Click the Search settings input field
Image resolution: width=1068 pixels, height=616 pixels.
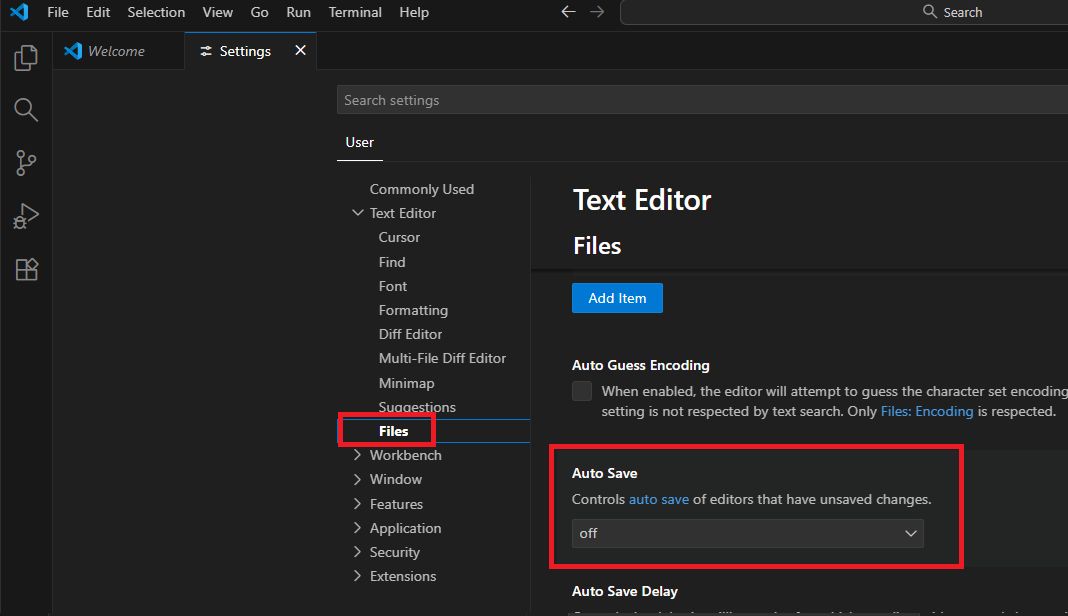pos(702,100)
